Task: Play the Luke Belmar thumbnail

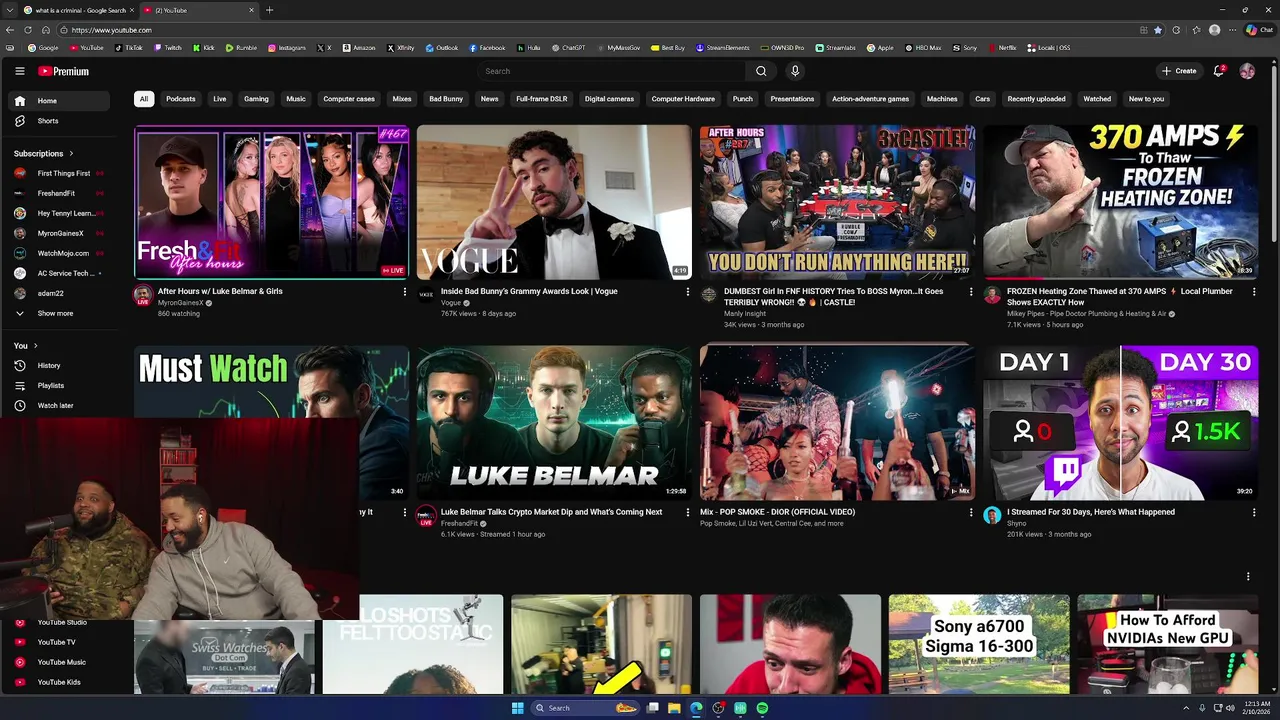Action: [x=554, y=422]
